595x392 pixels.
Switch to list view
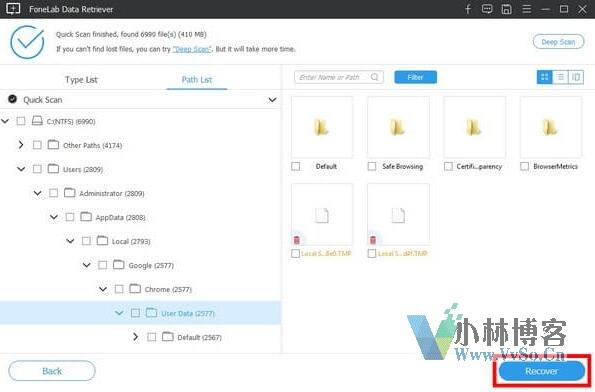point(560,77)
